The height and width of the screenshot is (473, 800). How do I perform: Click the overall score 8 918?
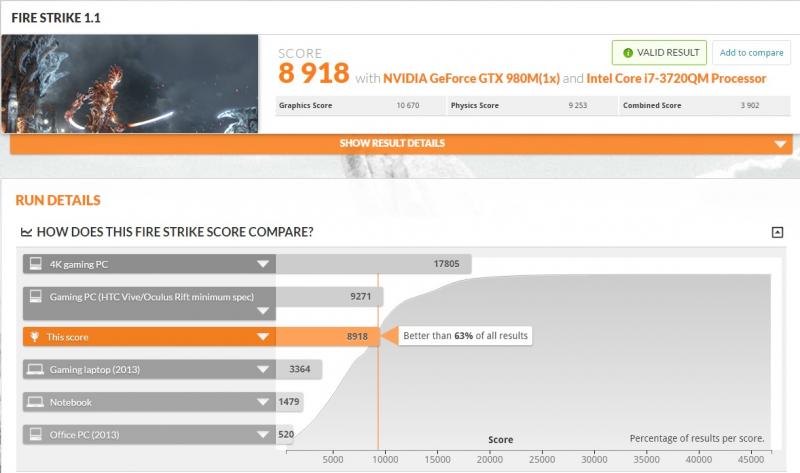[x=314, y=73]
